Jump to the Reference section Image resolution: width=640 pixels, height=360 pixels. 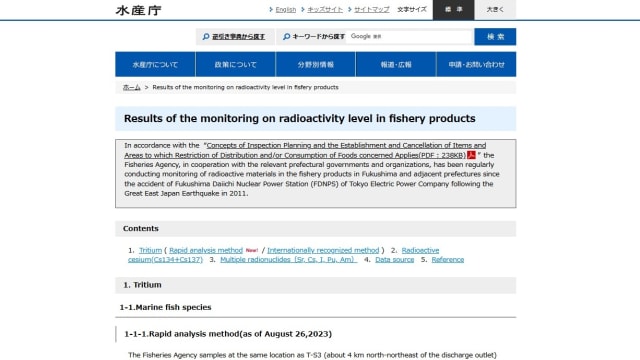pyautogui.click(x=448, y=260)
